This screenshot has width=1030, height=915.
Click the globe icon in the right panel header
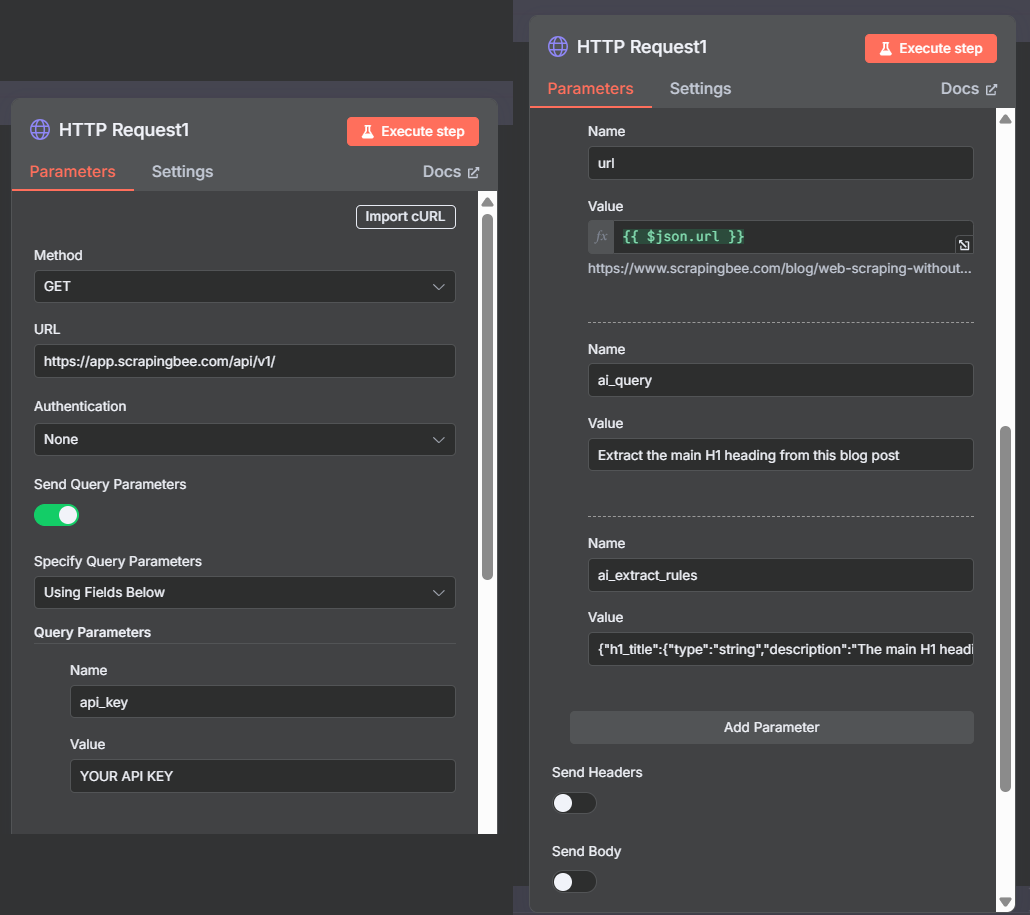point(558,47)
